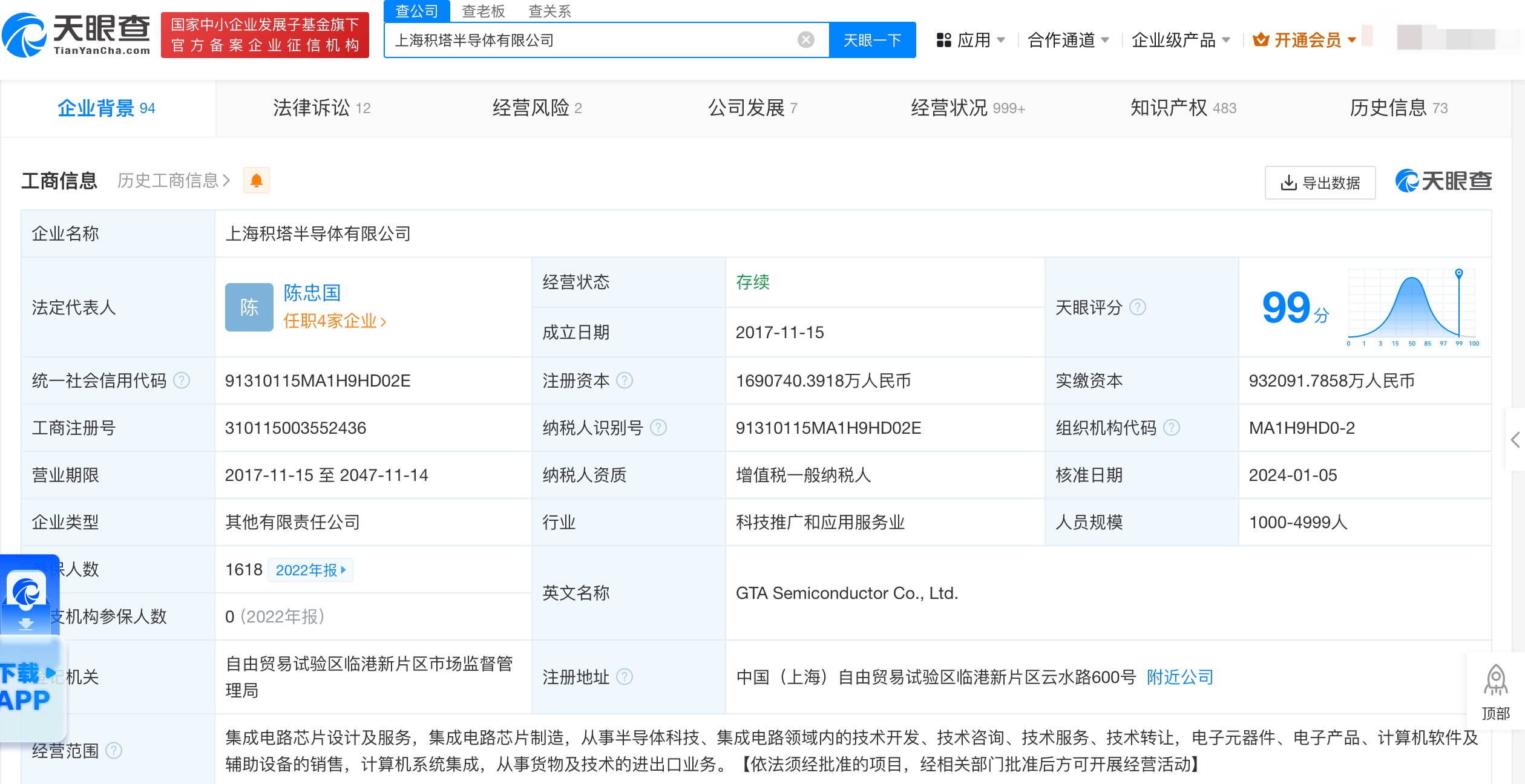The image size is (1525, 784).
Task: Clear the search box with X icon
Action: (x=805, y=40)
